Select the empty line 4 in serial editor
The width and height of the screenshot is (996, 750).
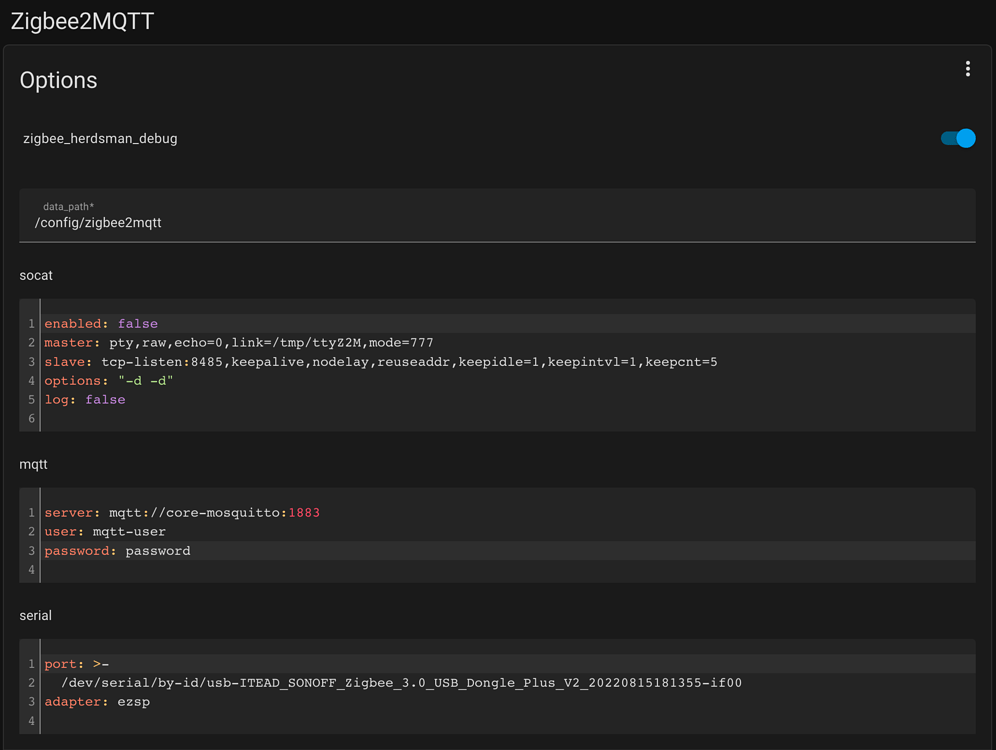(508, 721)
